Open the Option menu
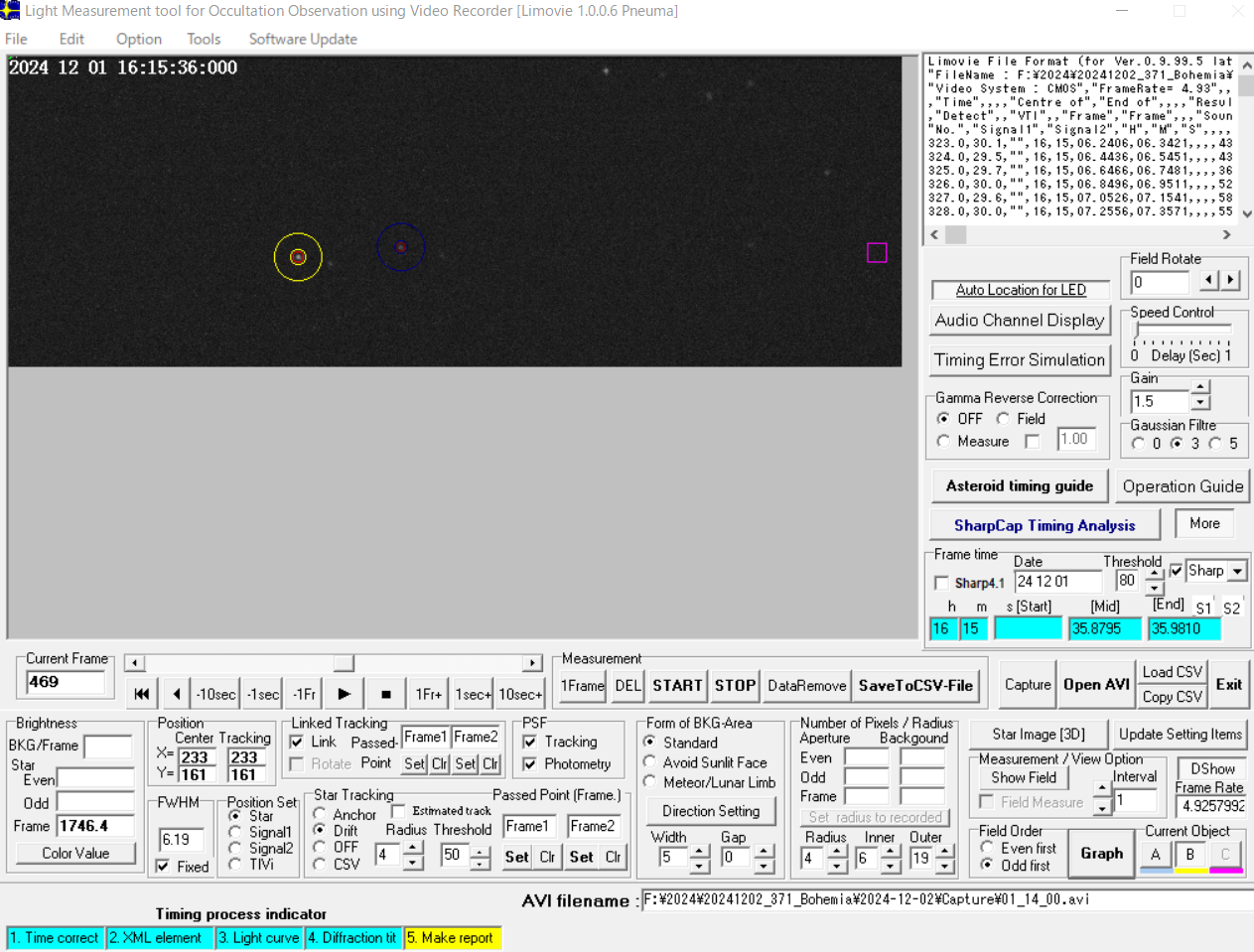Image resolution: width=1254 pixels, height=952 pixels. 138,39
